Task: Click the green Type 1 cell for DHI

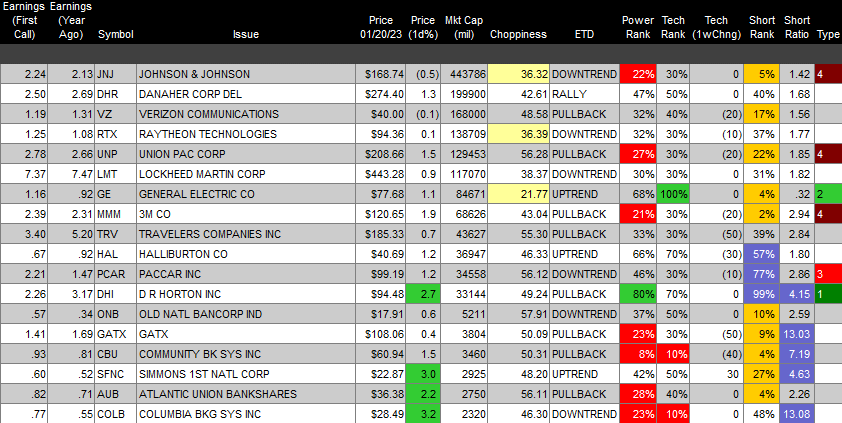Action: (829, 294)
